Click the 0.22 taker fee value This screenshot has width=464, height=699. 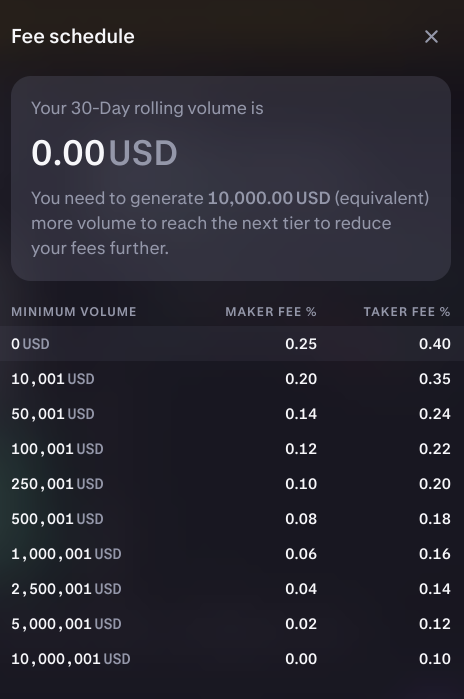(435, 449)
